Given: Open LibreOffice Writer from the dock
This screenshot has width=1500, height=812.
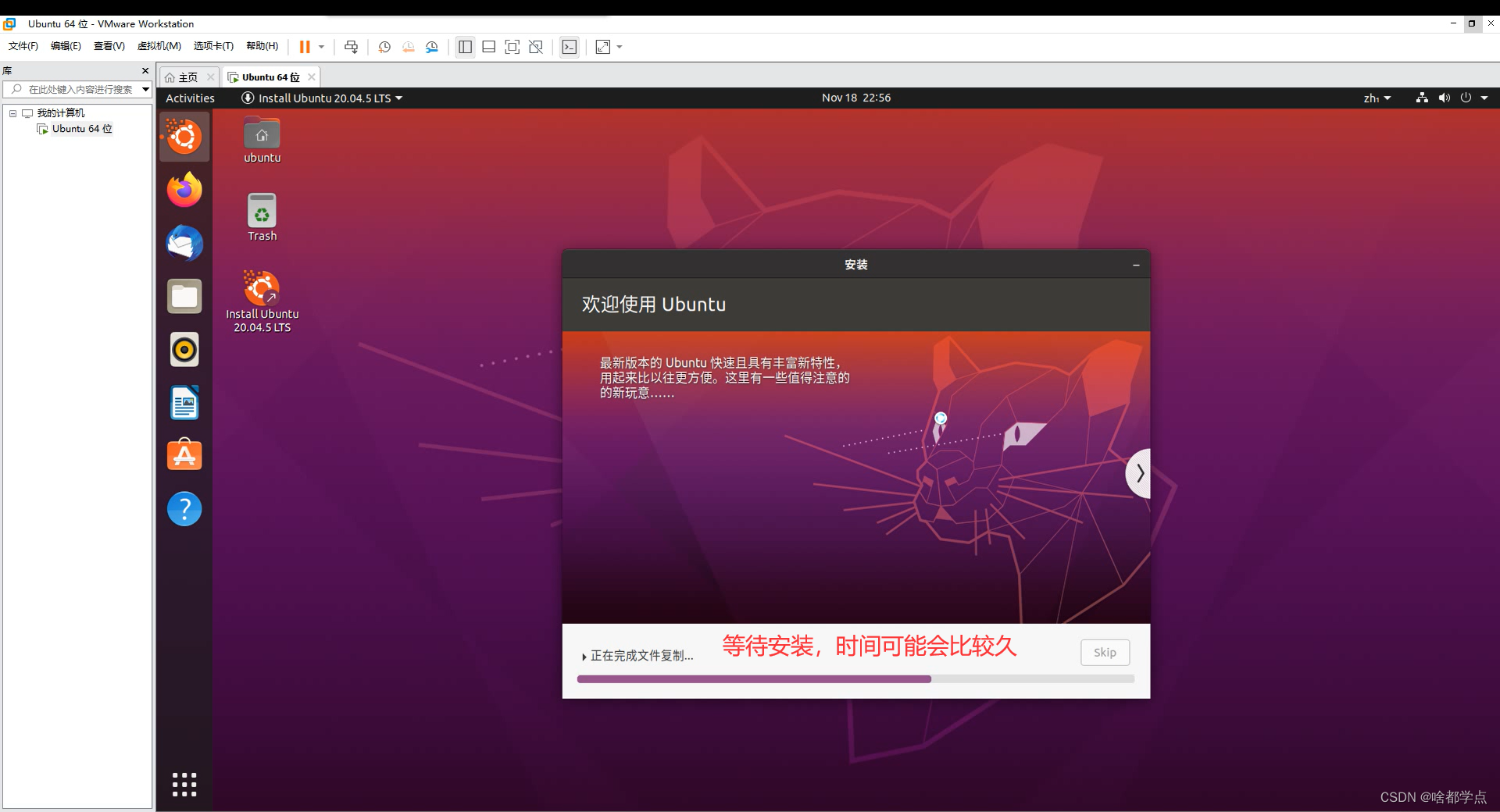Looking at the screenshot, I should point(184,403).
